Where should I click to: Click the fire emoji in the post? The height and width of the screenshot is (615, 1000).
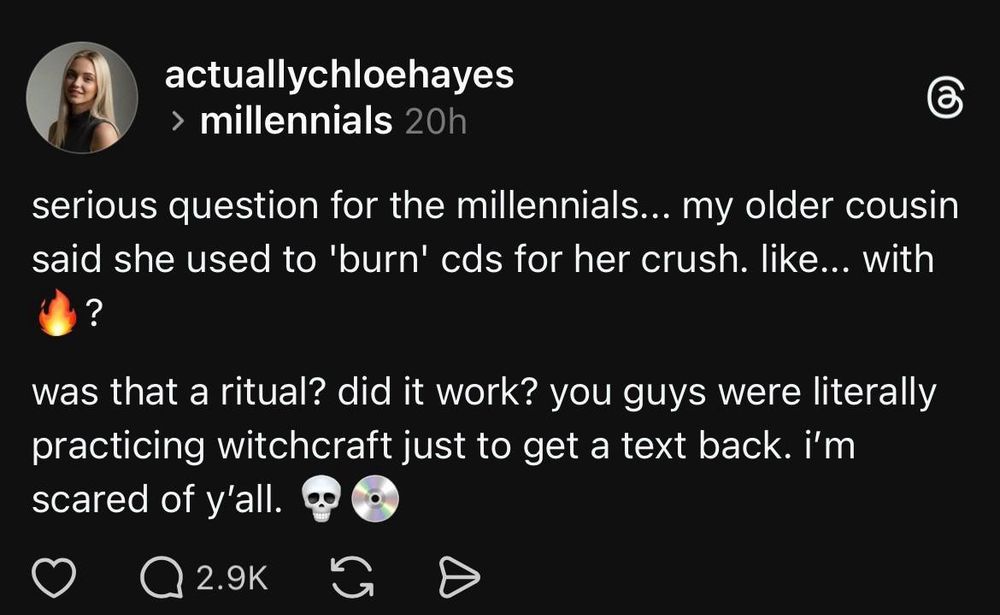click(57, 312)
